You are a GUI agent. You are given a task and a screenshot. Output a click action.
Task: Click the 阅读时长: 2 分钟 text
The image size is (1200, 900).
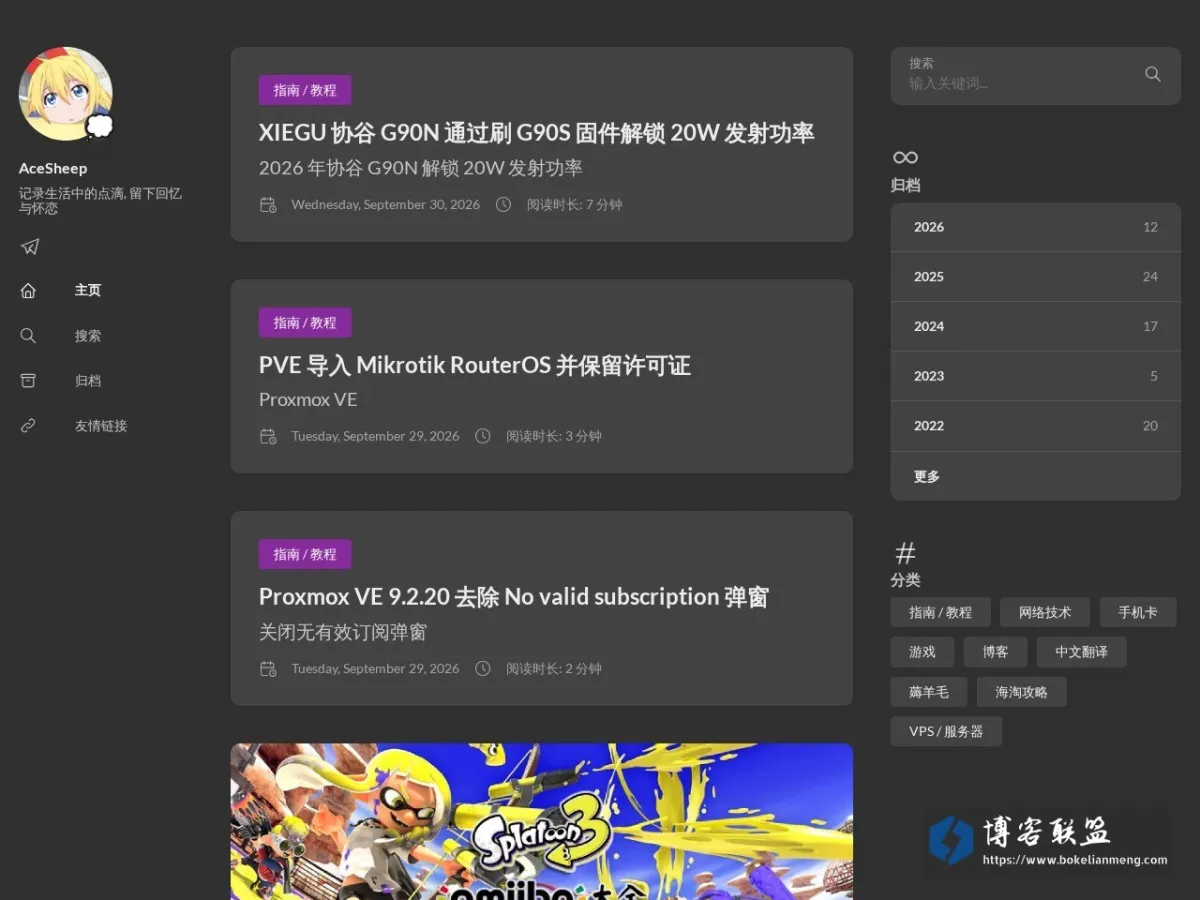tap(554, 668)
